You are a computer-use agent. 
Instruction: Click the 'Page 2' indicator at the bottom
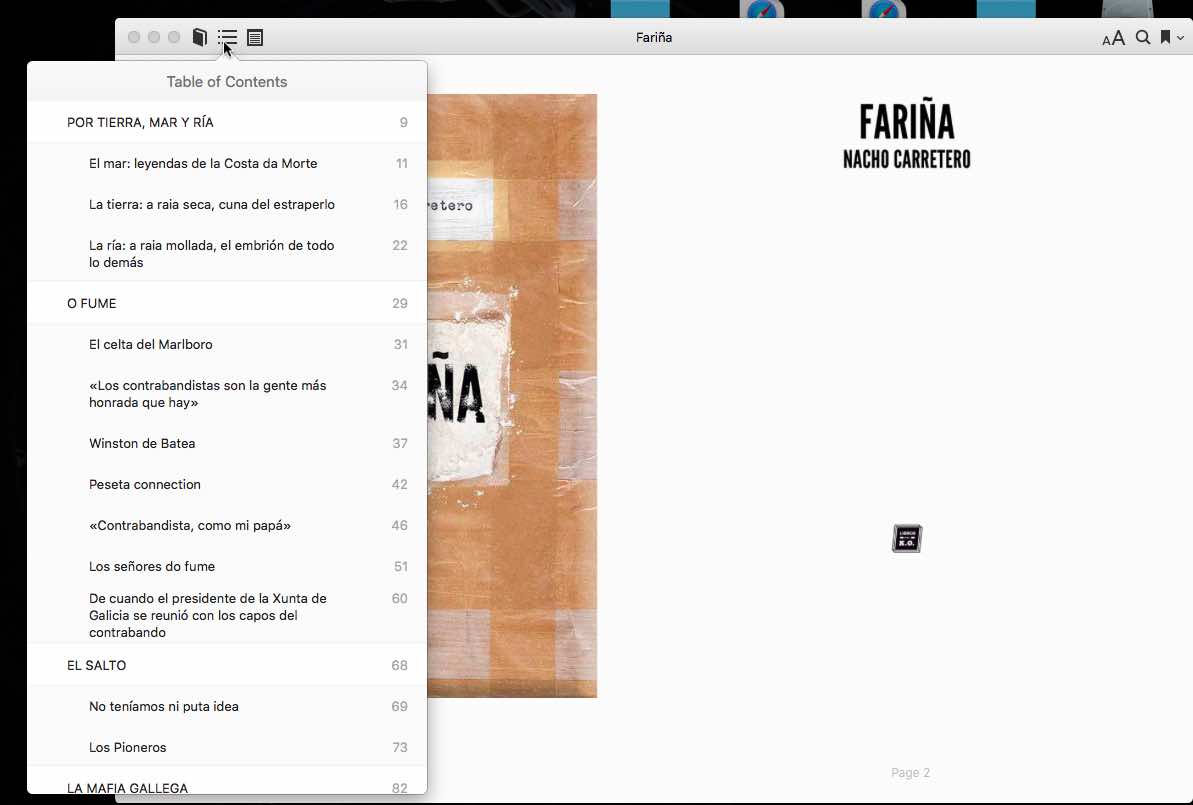click(x=910, y=772)
